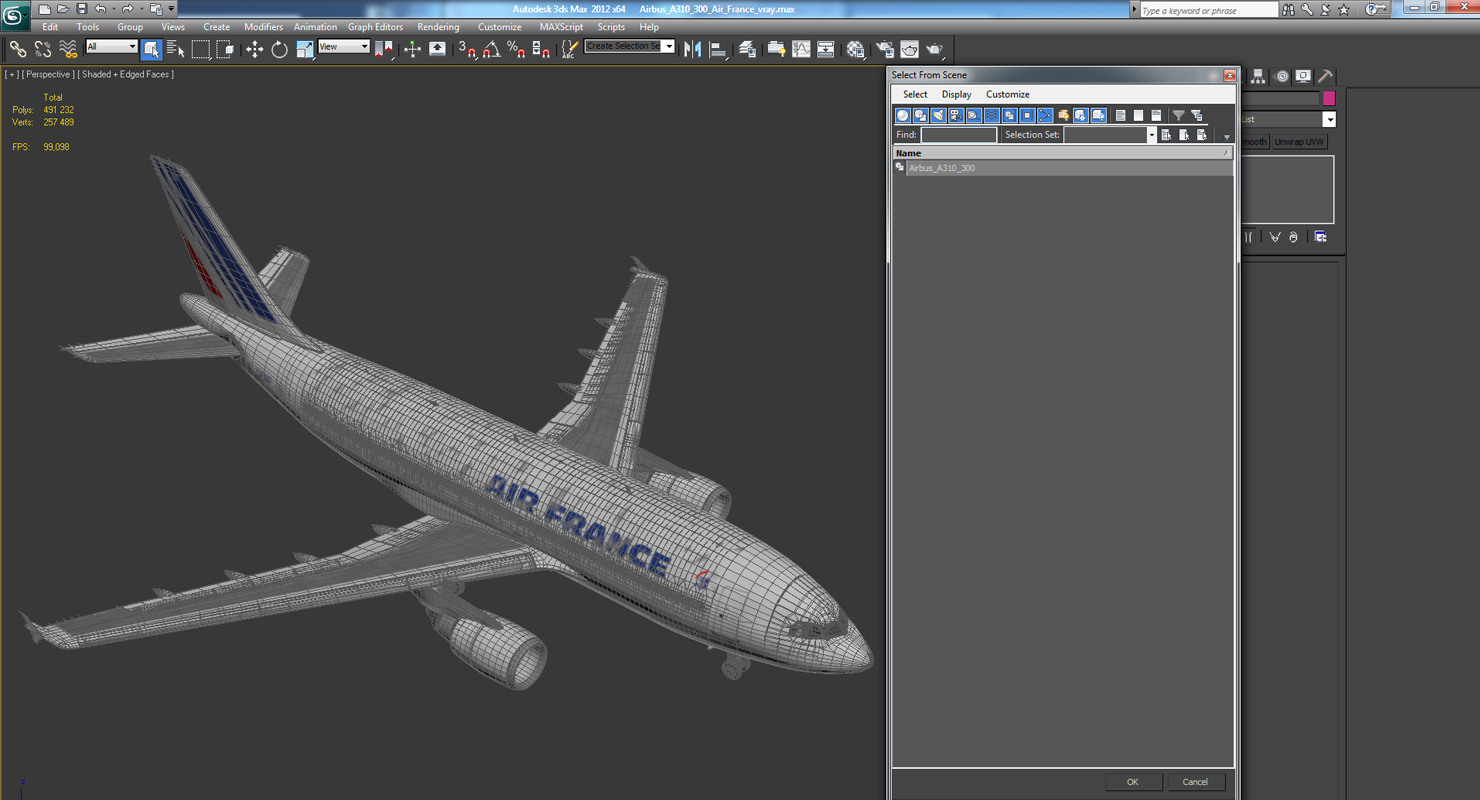The width and height of the screenshot is (1480, 800).
Task: Open Create Selection Set dropdown
Action: pos(669,47)
